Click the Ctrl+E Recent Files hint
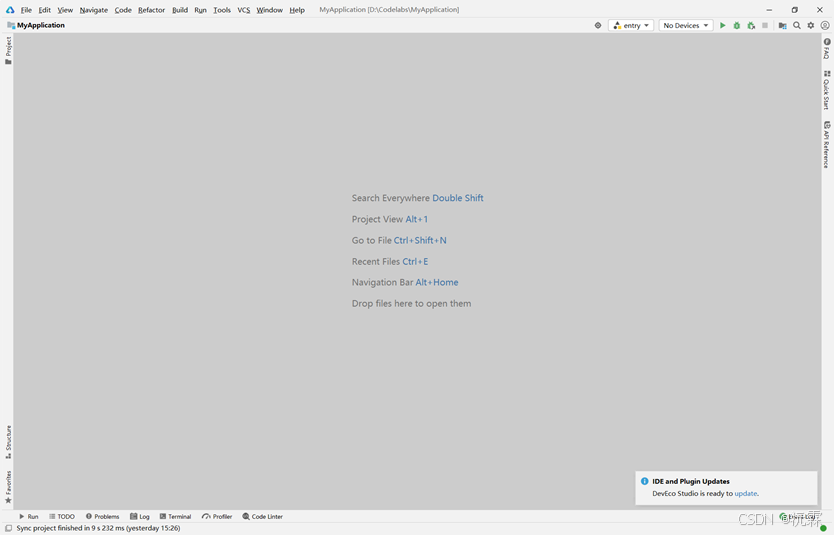Viewport: 834px width, 535px height. (415, 262)
